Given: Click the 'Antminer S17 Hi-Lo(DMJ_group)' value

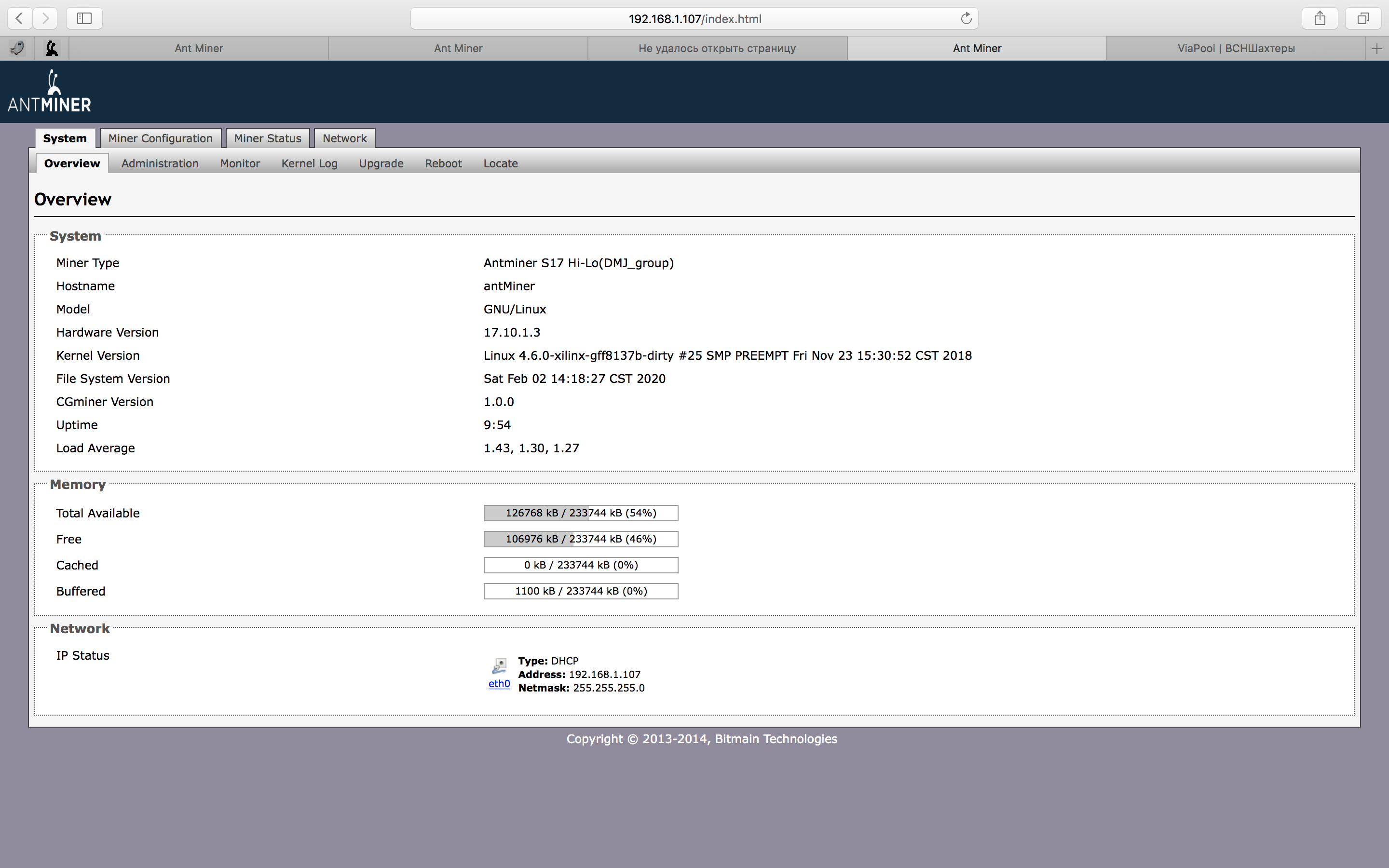Looking at the screenshot, I should click(579, 263).
